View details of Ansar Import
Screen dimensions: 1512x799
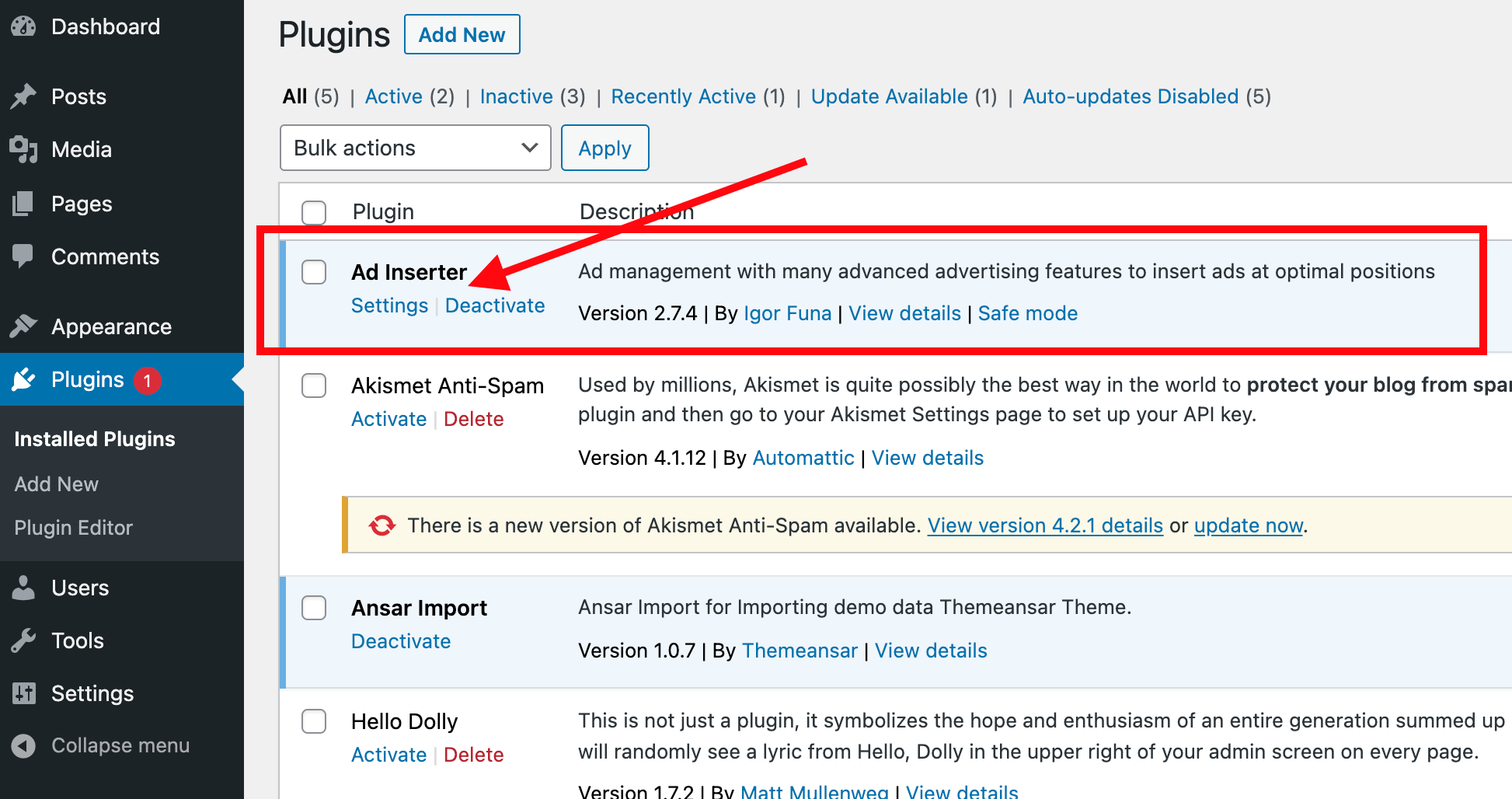(931, 651)
